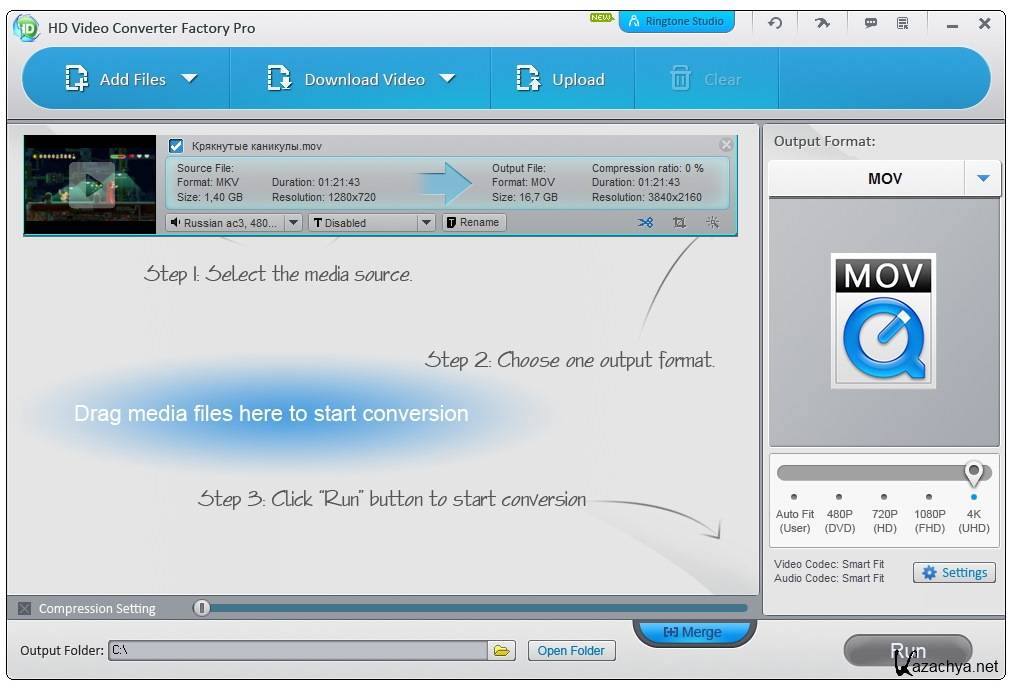This screenshot has height=685, width=1010.
Task: Remove the file with the X icon
Action: (726, 145)
